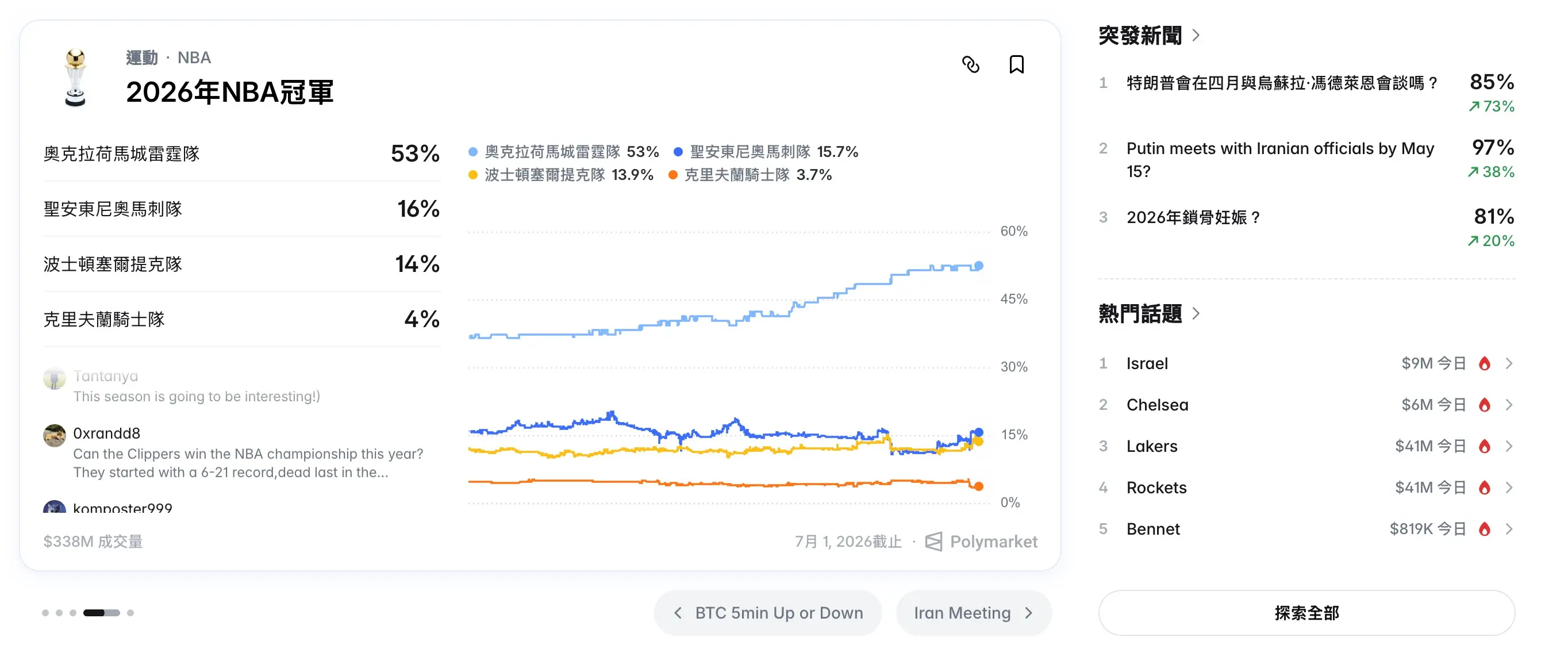Select the last carousel pagination dot

pyautogui.click(x=130, y=612)
